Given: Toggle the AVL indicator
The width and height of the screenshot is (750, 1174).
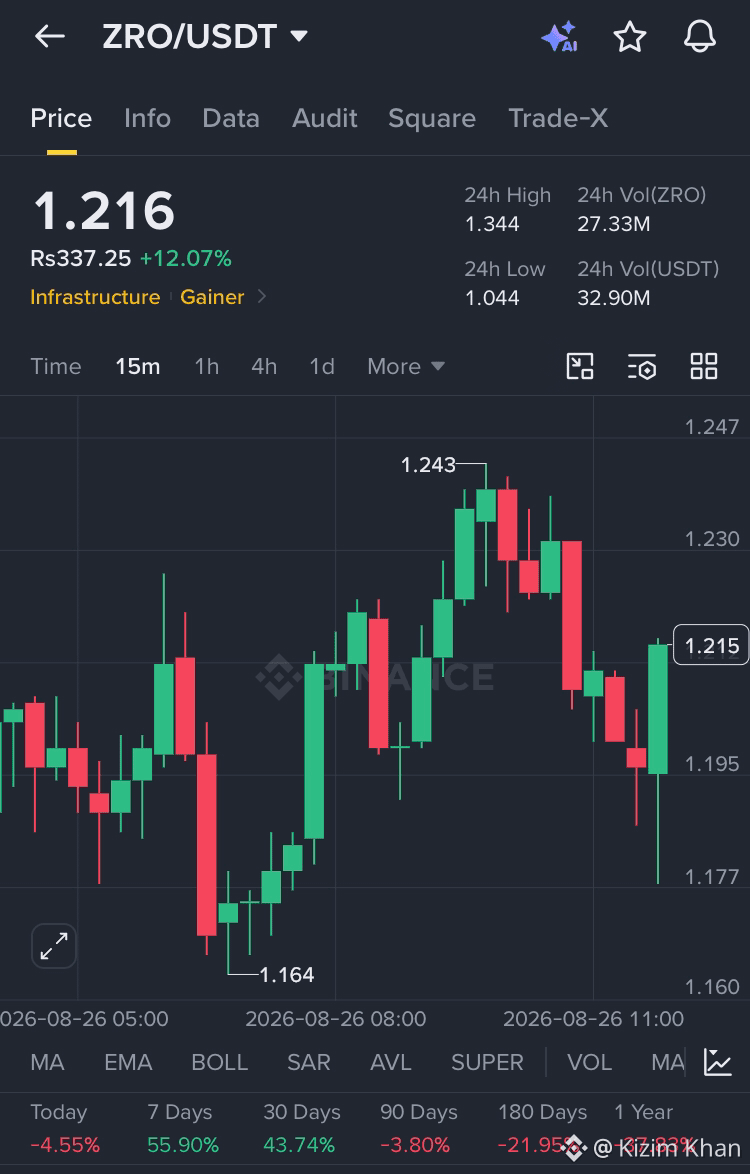Looking at the screenshot, I should pyautogui.click(x=391, y=1062).
